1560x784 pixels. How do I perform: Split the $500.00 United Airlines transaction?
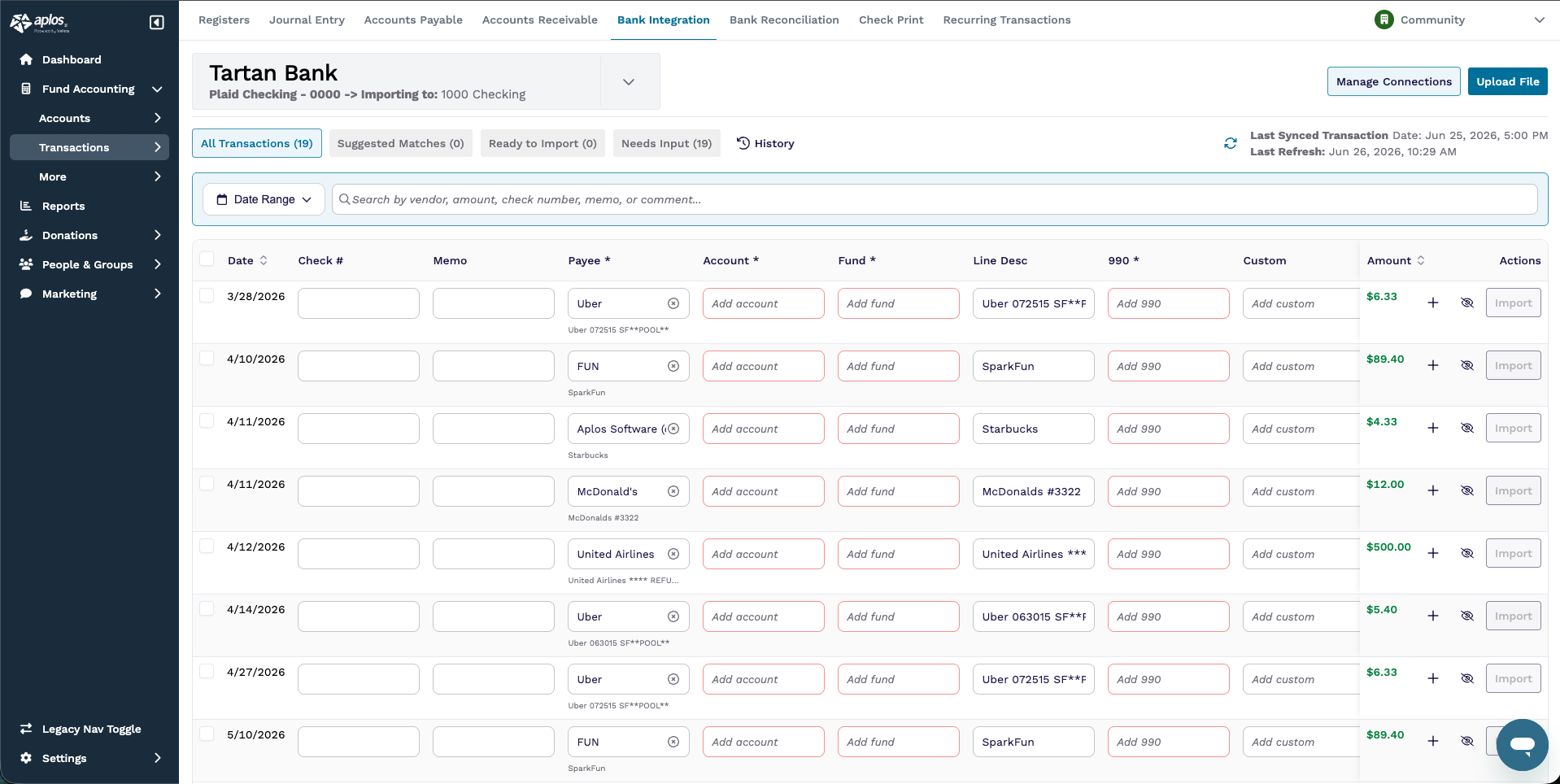(1433, 553)
